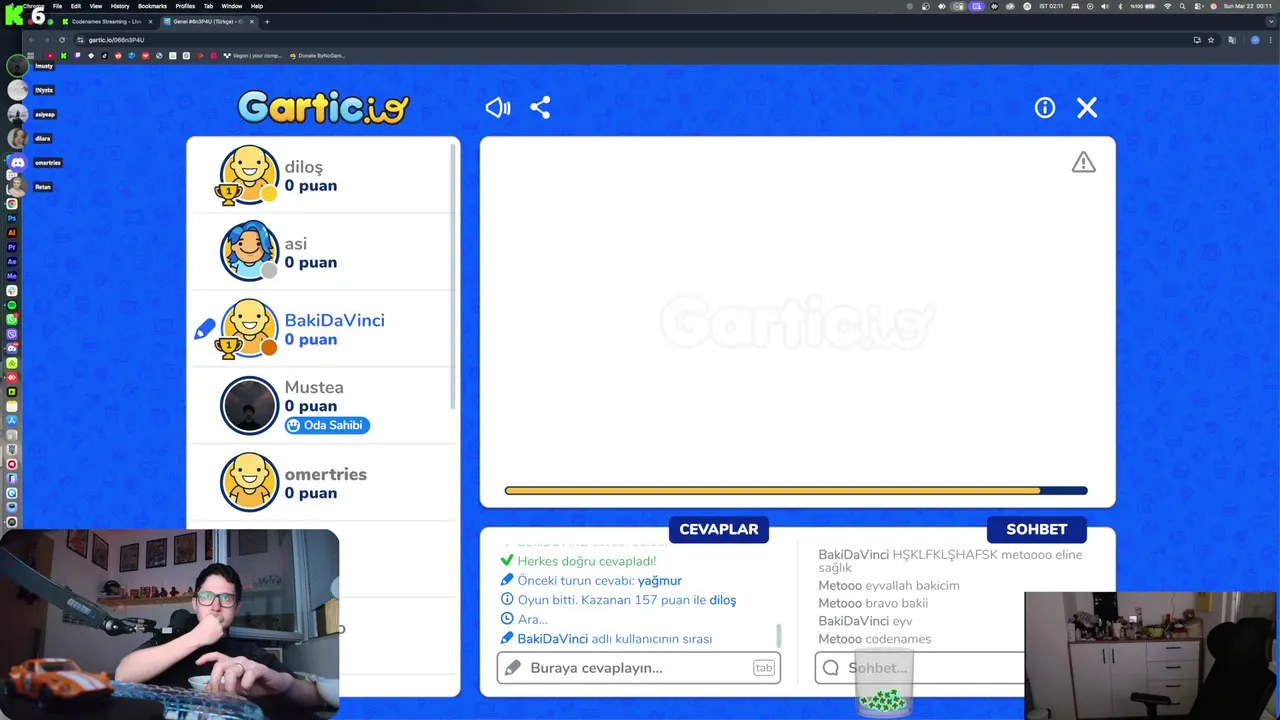Viewport: 1280px width, 720px height.
Task: Open 'Donate ByNoGam...' bookmark
Action: (x=317, y=56)
